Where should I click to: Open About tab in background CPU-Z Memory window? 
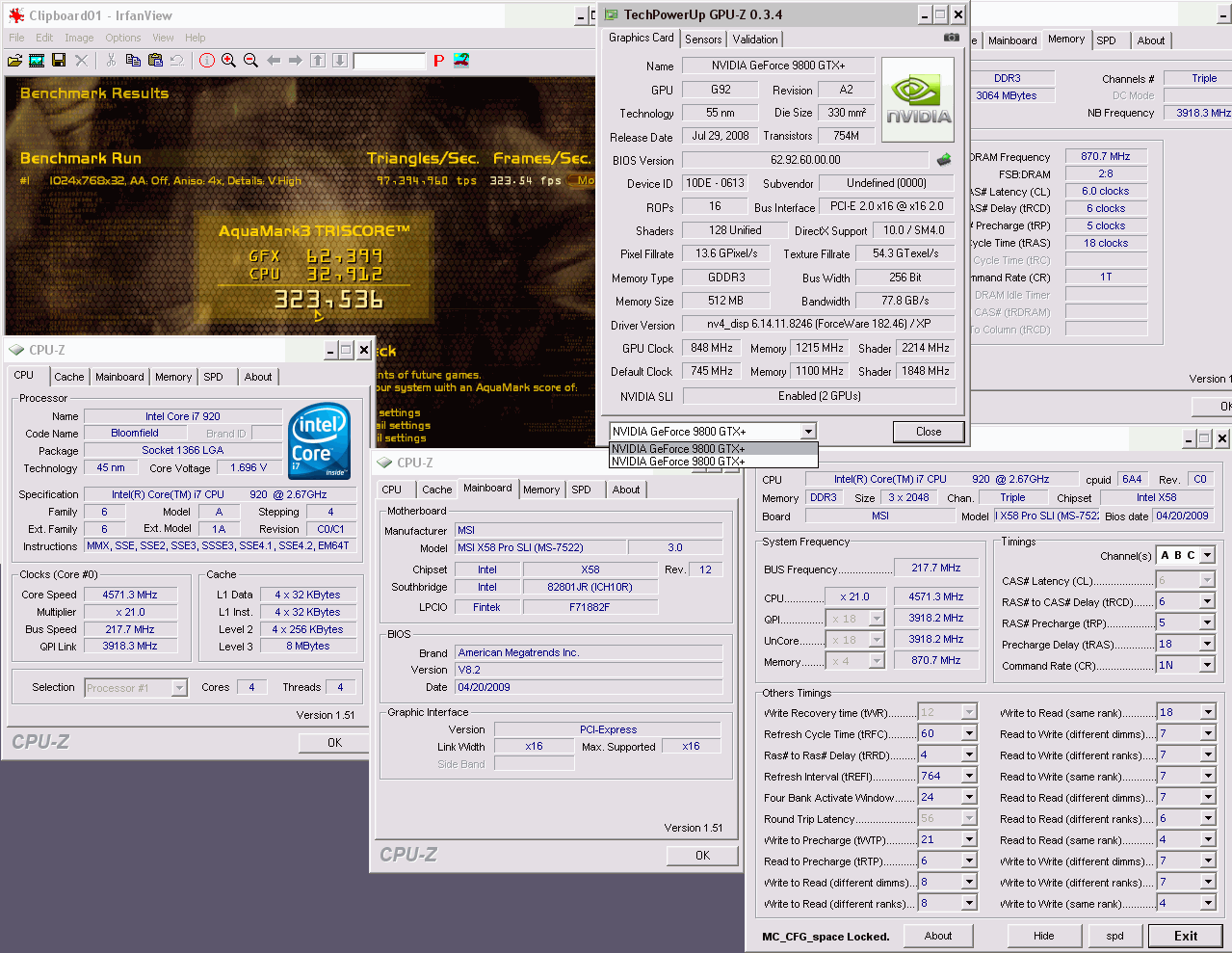pyautogui.click(x=1150, y=40)
